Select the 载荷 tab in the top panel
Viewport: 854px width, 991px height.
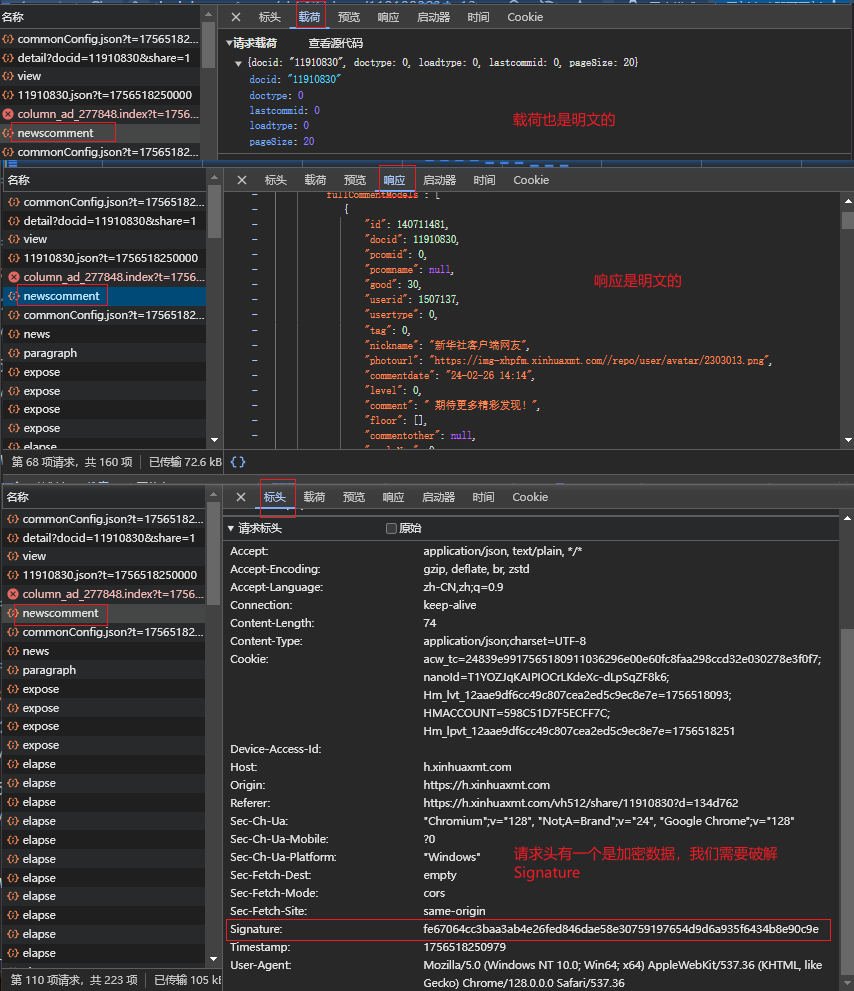[x=310, y=17]
